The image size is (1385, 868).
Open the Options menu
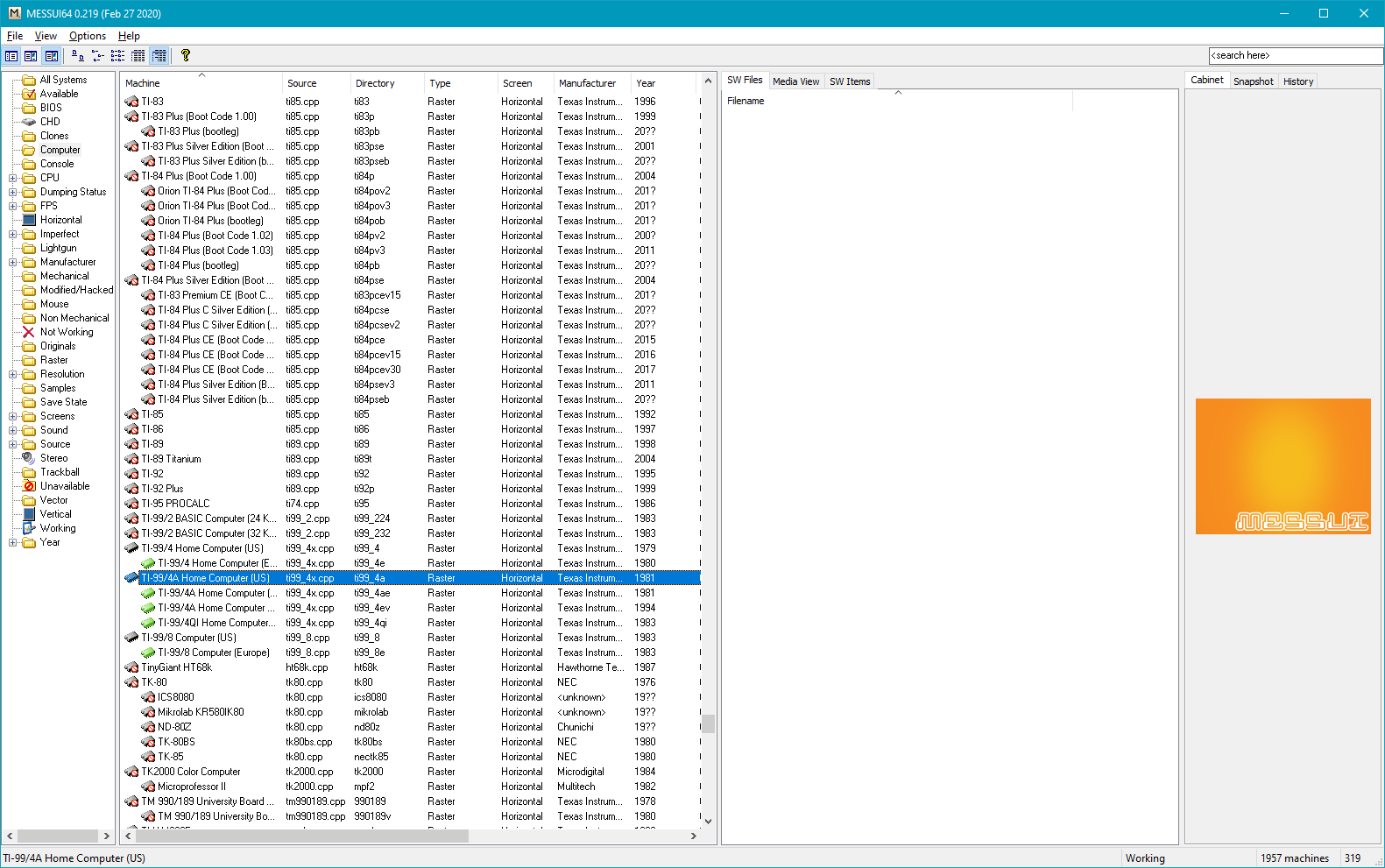point(88,36)
